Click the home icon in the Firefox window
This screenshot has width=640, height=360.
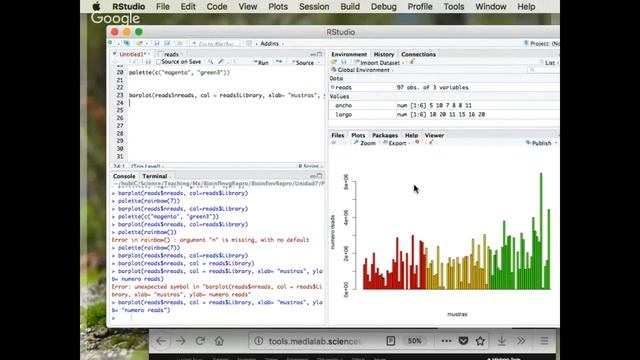click(219, 341)
